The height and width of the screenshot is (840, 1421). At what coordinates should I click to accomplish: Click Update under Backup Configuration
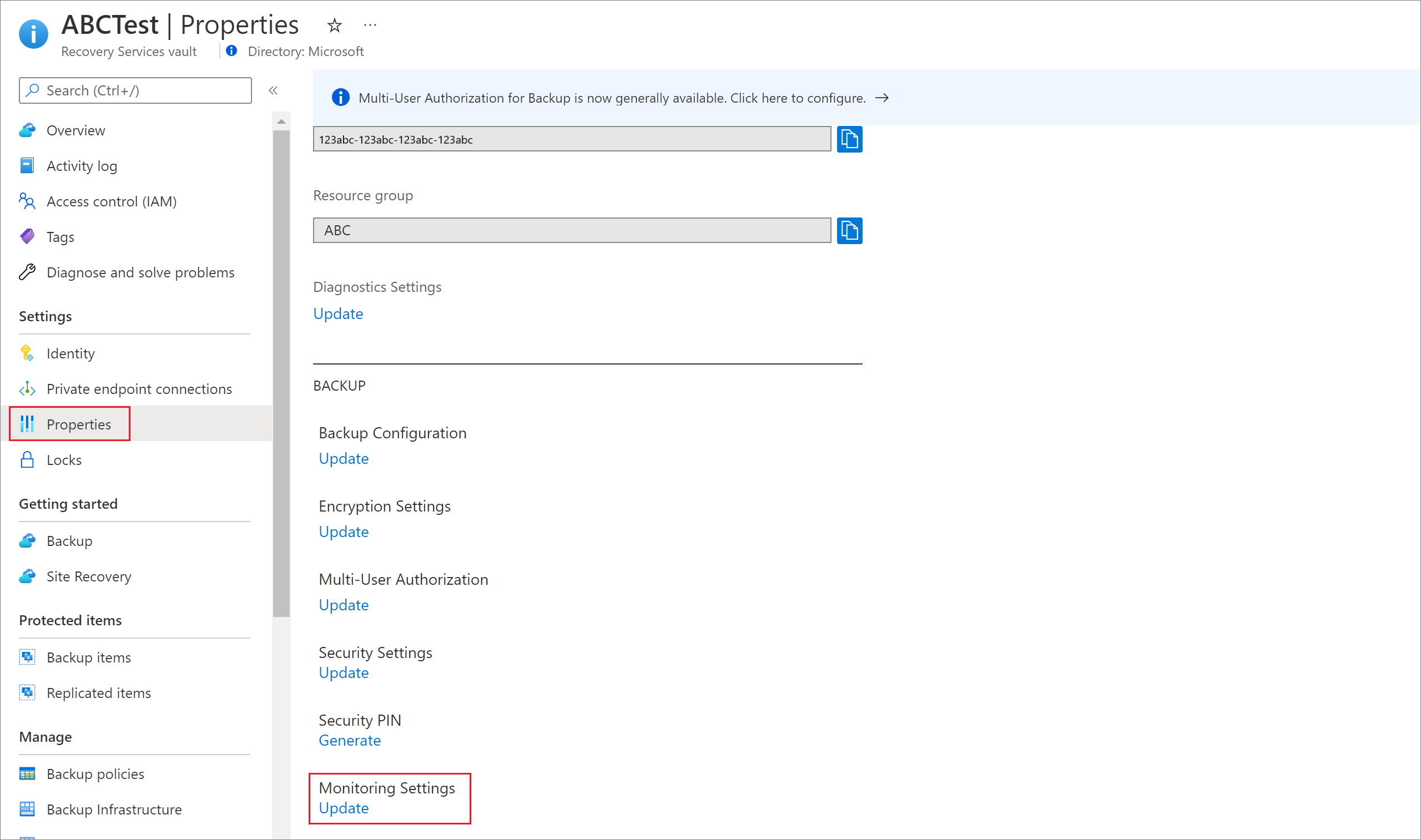(x=343, y=458)
